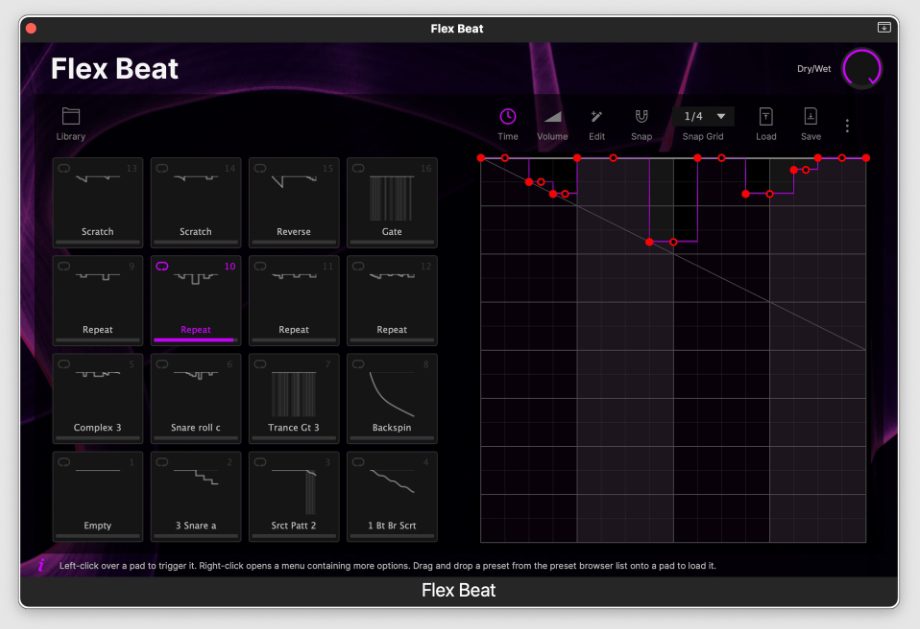Trigger the highlighted Repeat pad 10
The image size is (920, 629).
195,300
